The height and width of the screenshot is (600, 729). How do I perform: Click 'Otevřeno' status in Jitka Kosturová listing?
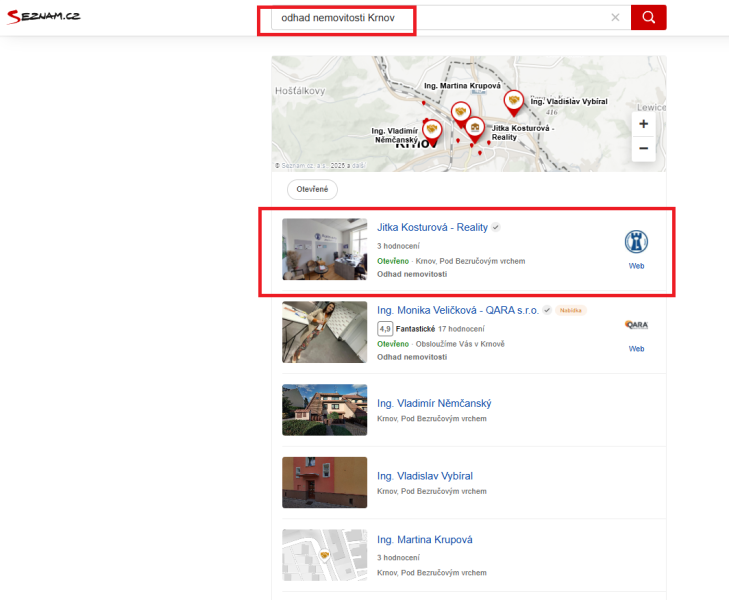click(393, 261)
